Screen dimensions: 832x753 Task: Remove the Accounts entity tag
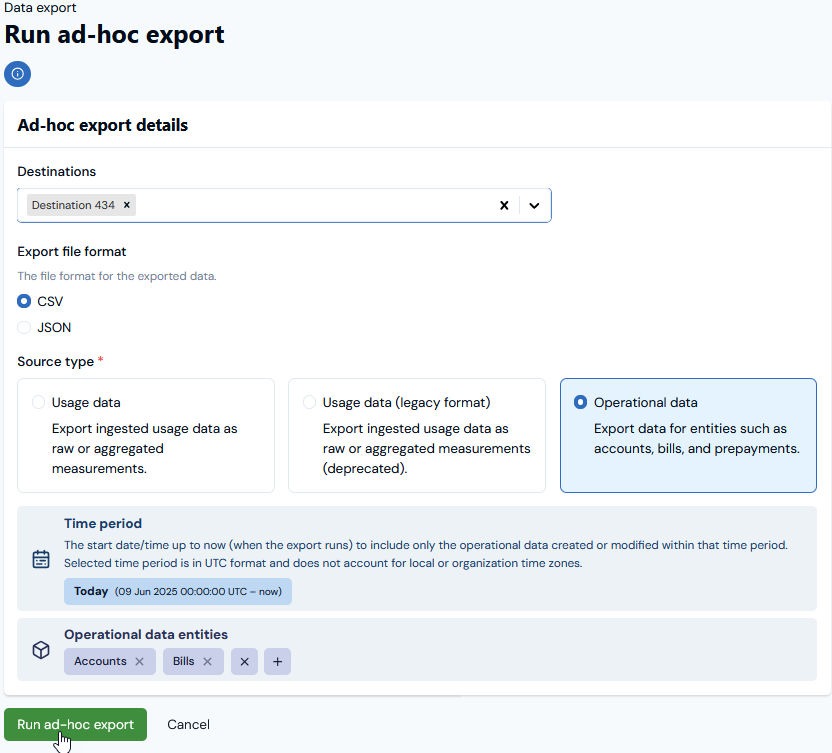tap(140, 661)
